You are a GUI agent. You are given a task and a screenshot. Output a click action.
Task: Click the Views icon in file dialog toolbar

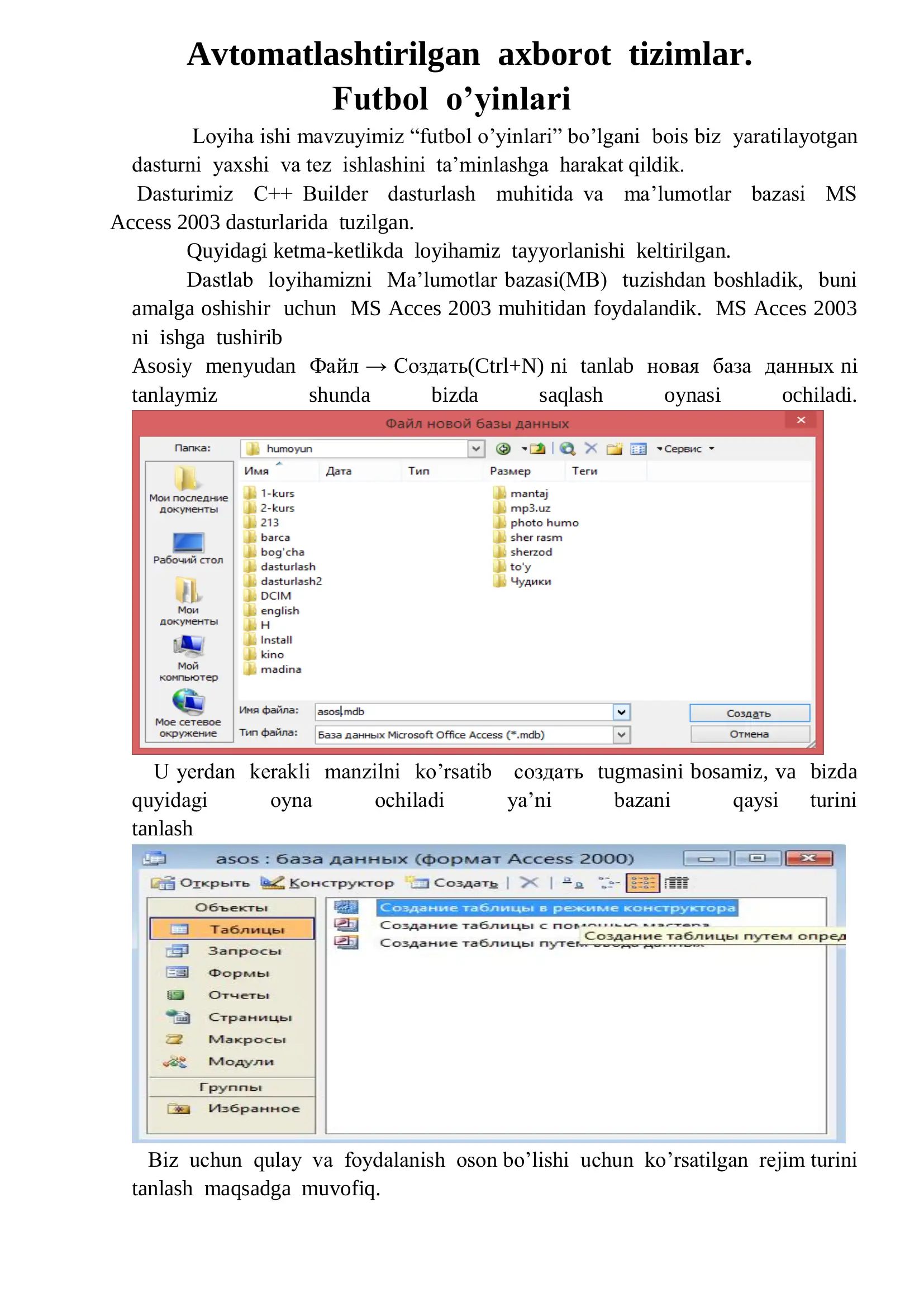click(639, 449)
